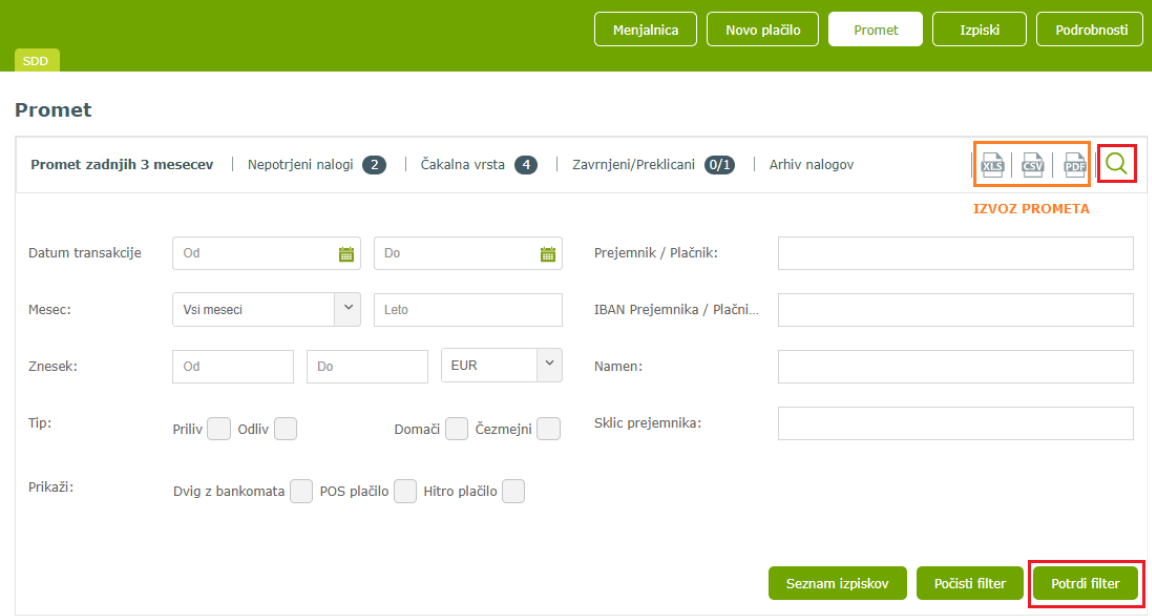Export transactions as CSV file
This screenshot has height=616, width=1152.
coord(1033,165)
